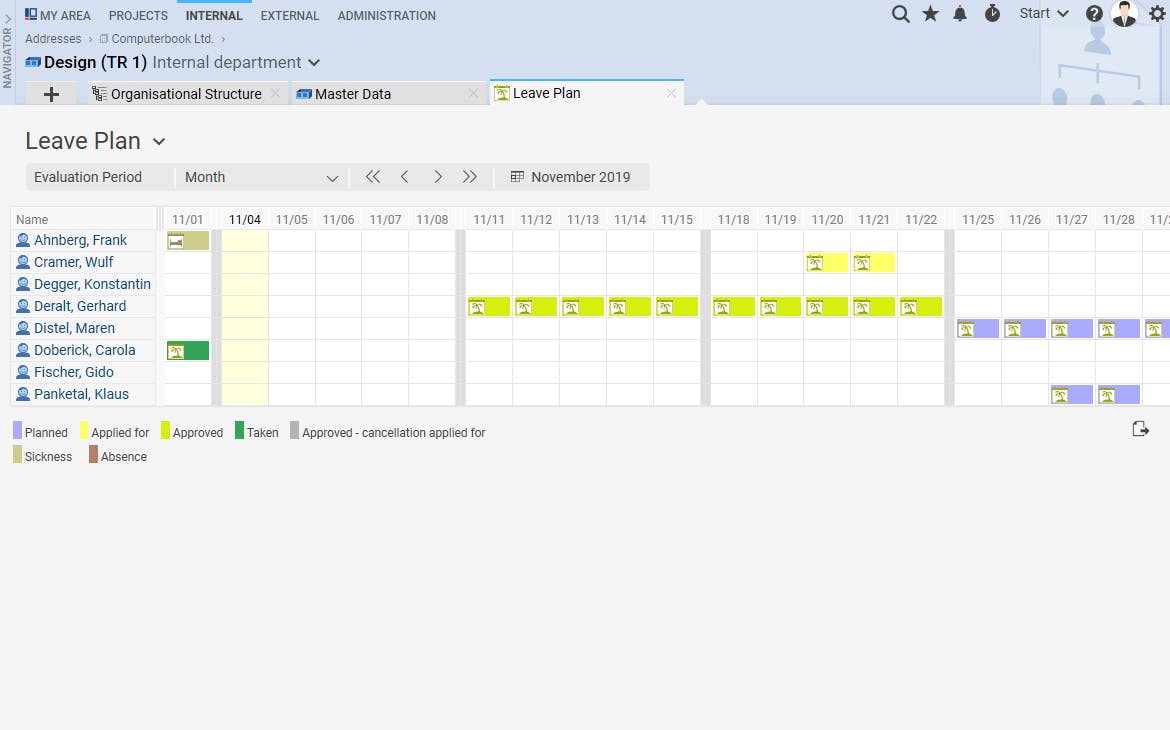
Task: Select Ahnberg's sickness entry on 11/01
Action: pyautogui.click(x=188, y=240)
